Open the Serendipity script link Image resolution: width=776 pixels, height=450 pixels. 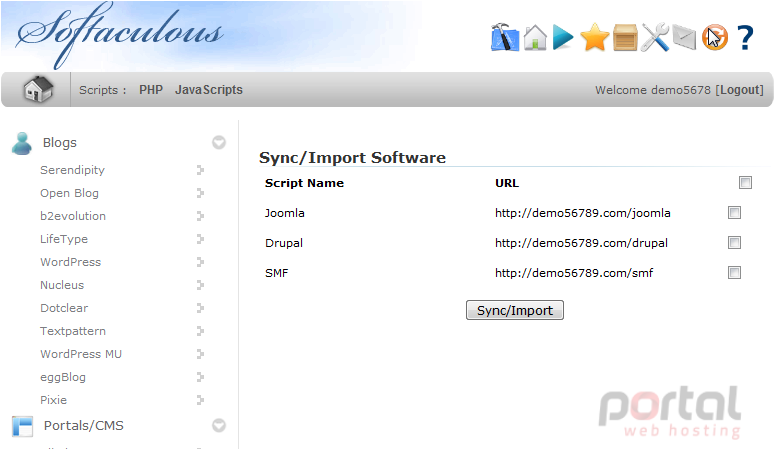click(x=72, y=170)
